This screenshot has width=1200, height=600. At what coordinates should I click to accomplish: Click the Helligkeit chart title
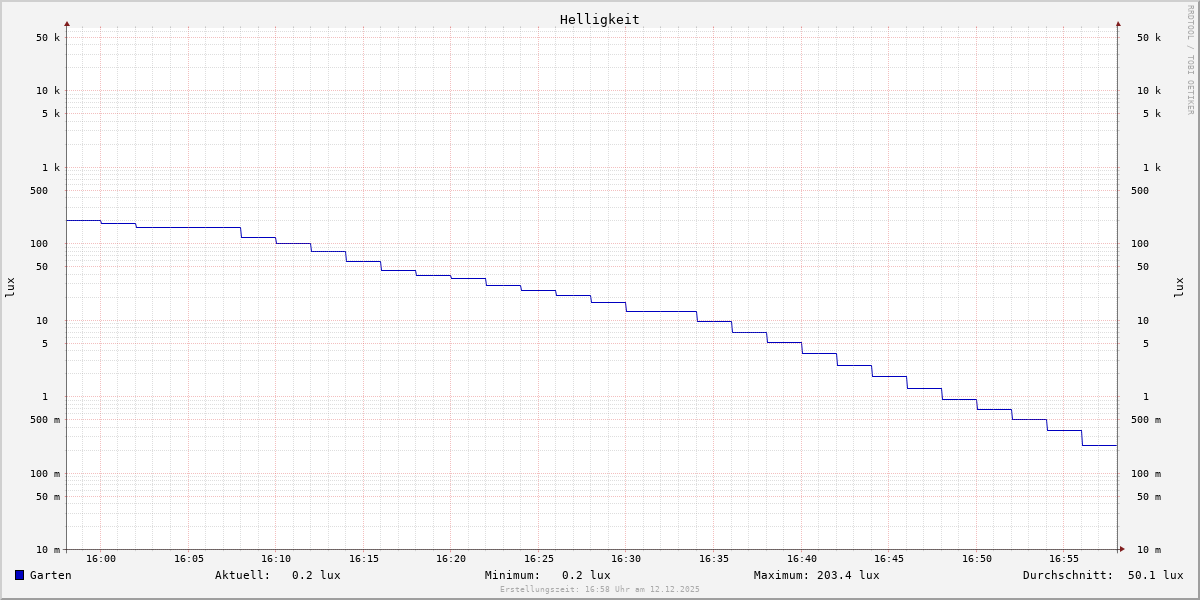click(x=599, y=19)
